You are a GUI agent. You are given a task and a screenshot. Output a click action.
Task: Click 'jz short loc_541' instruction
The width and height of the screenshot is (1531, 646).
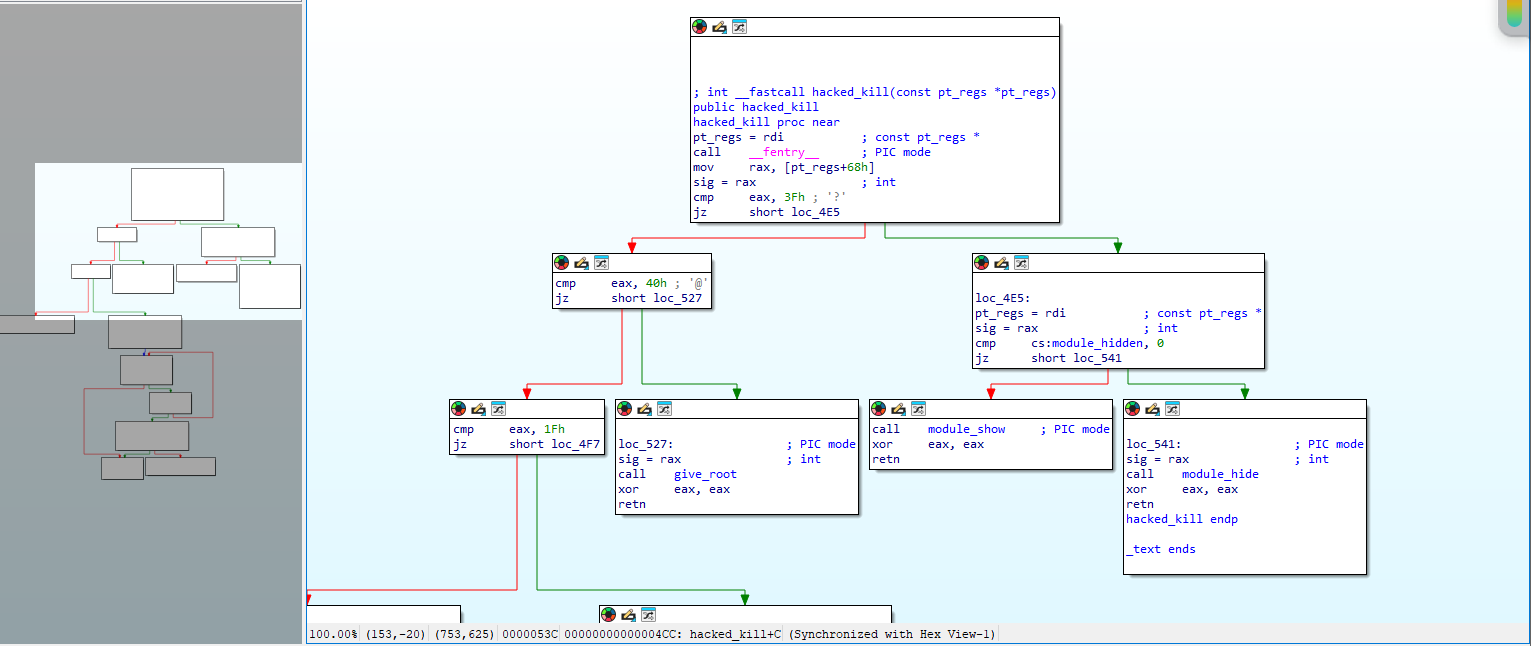(x=1048, y=358)
